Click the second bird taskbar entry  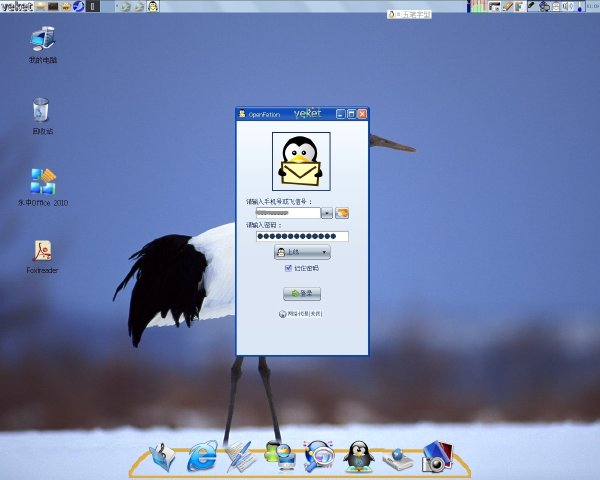click(139, 7)
